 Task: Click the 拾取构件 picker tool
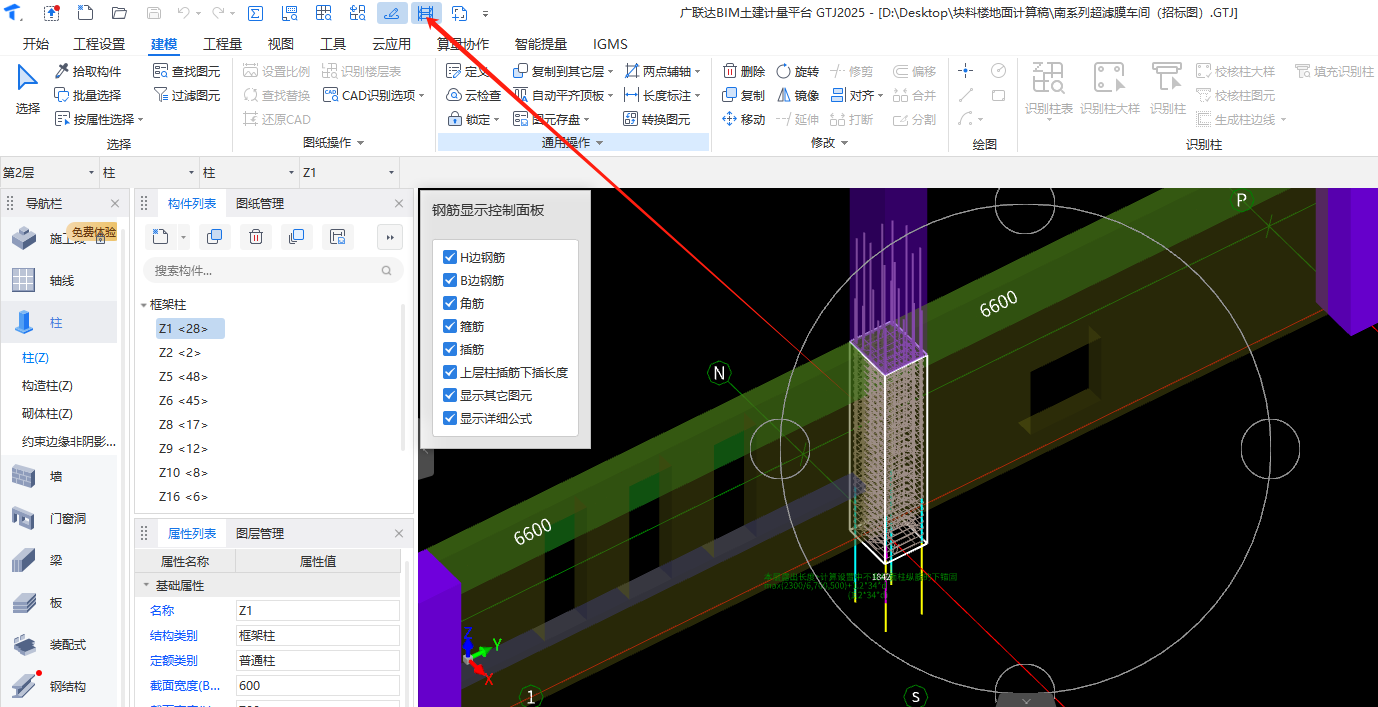click(x=88, y=71)
